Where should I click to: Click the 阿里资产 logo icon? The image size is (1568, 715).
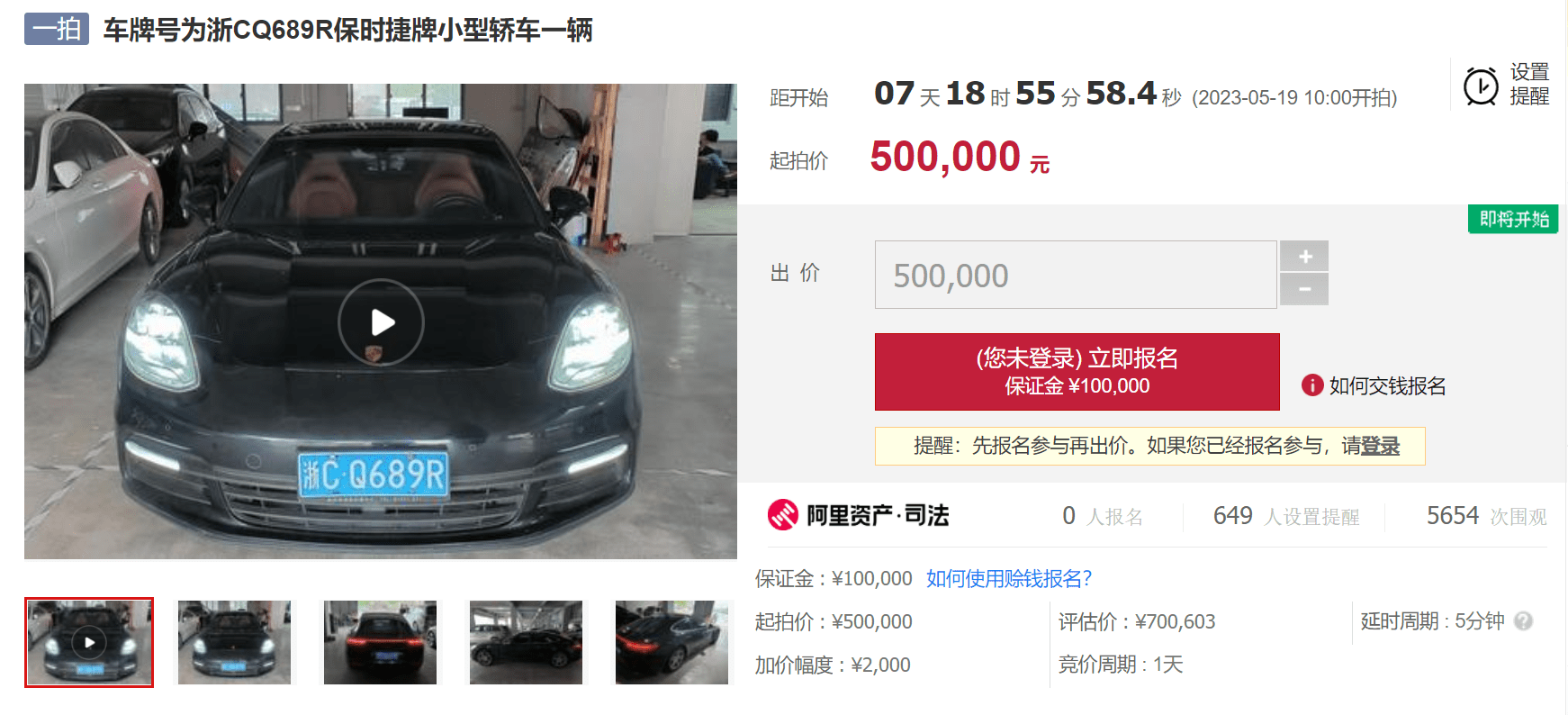pos(783,515)
